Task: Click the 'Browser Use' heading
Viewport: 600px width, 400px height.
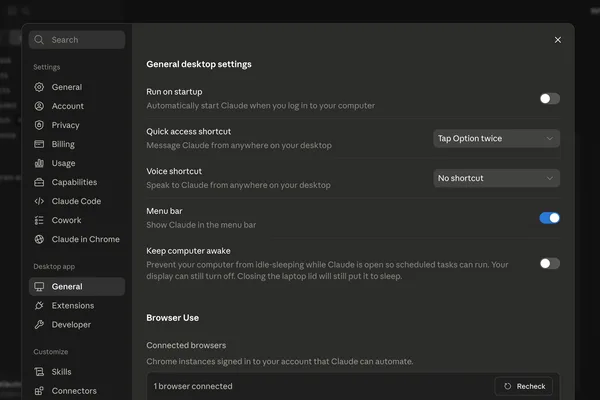Action: (x=173, y=318)
